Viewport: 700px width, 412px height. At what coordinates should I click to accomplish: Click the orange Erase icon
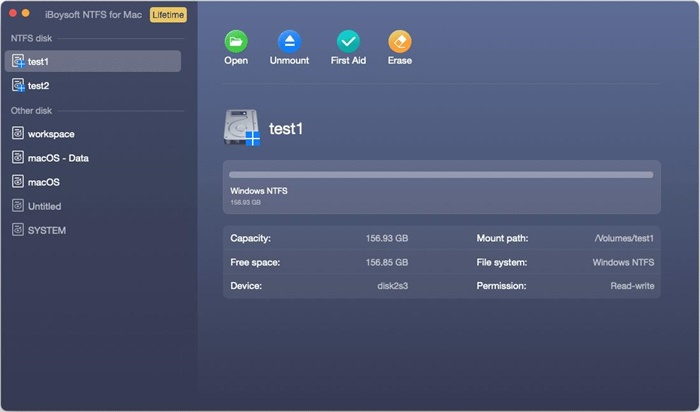[399, 42]
